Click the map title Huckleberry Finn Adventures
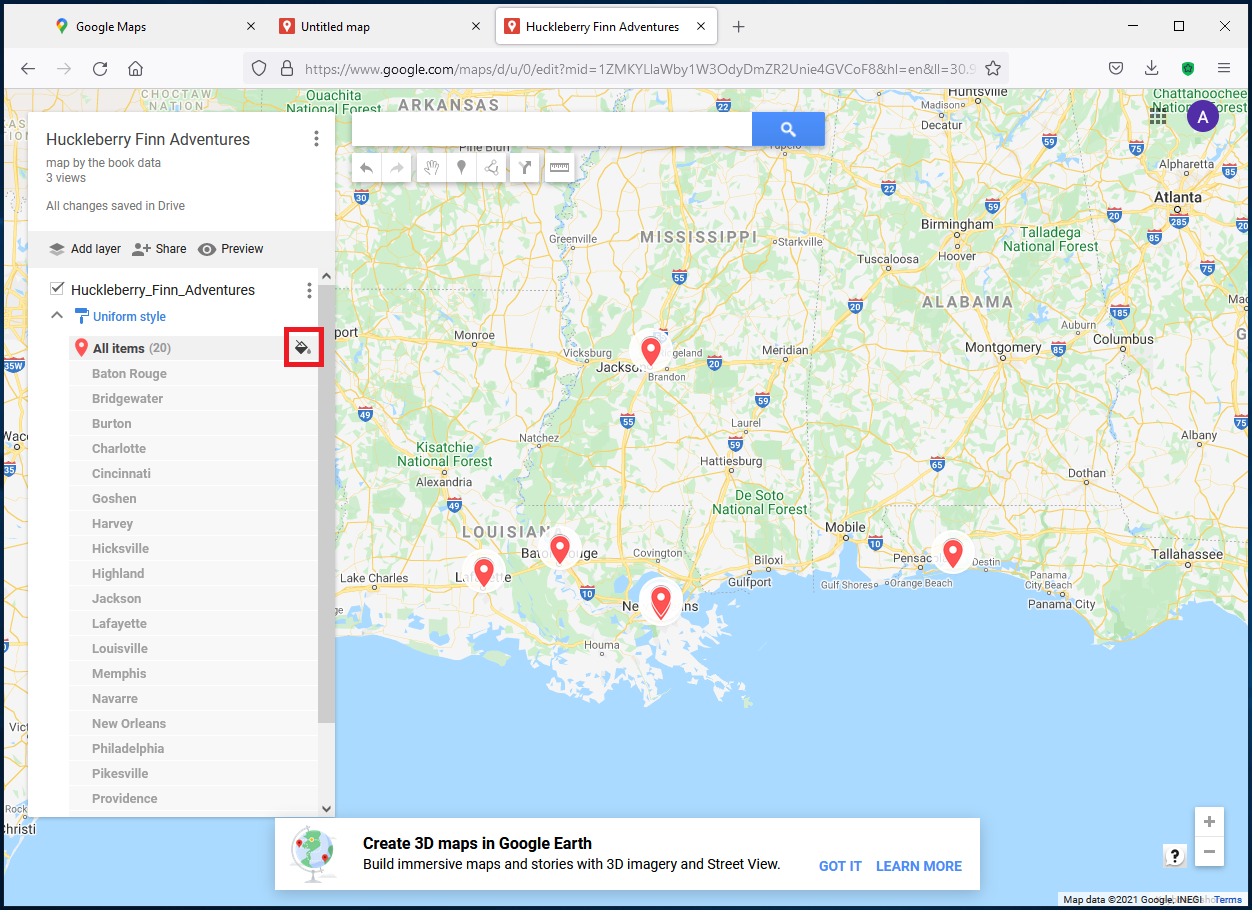 148,140
